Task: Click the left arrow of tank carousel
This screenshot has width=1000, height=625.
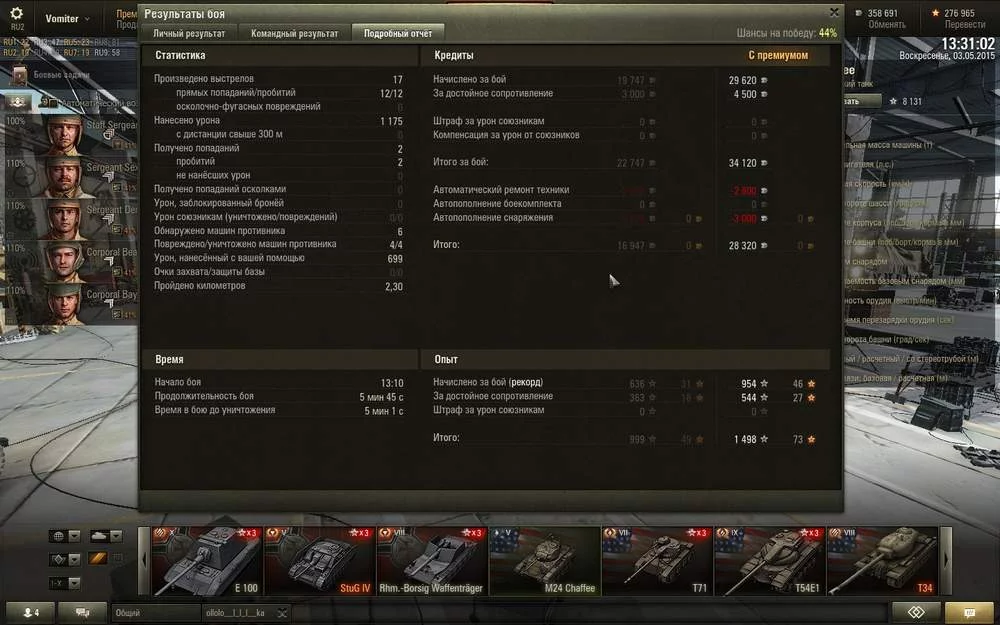Action: 144,561
